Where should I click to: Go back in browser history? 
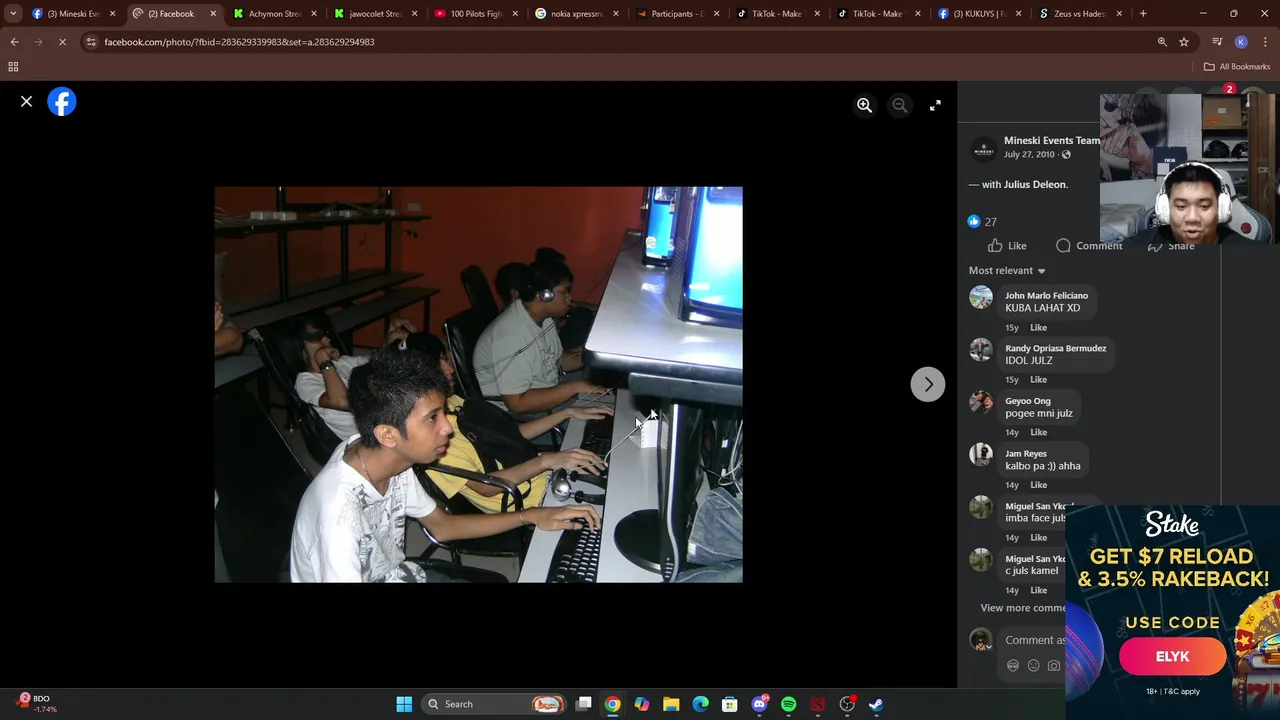tap(14, 42)
